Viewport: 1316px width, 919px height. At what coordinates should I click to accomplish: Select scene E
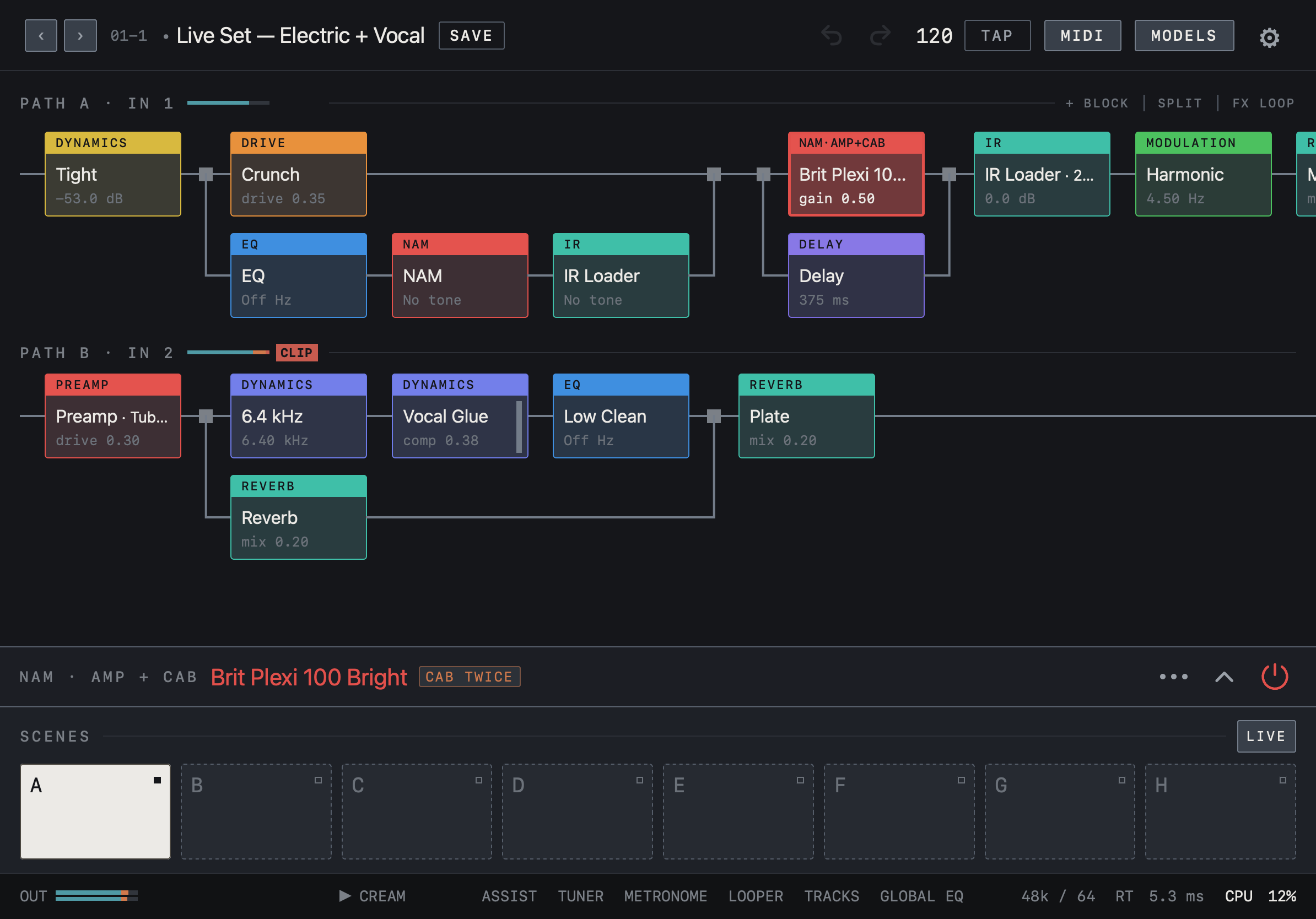738,811
